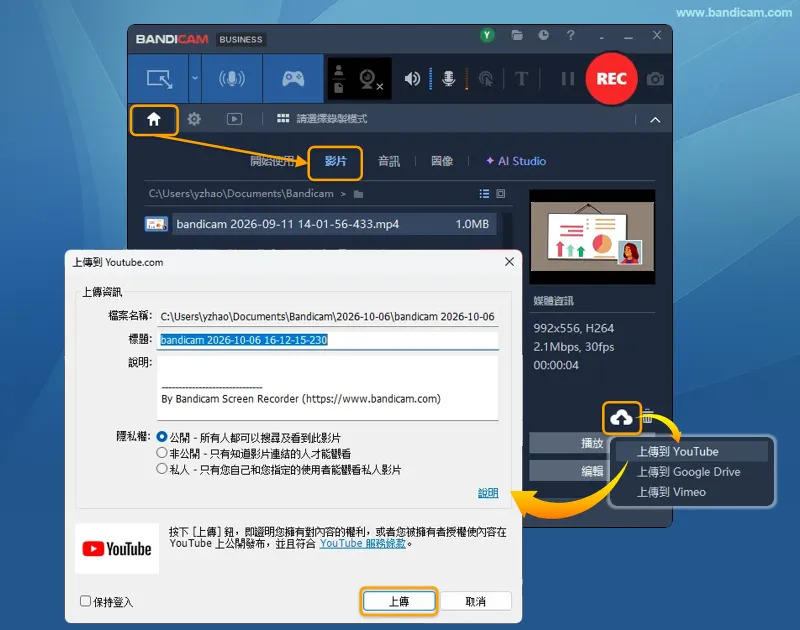Open YouTube 服務條款 terms link
Viewport: 800px width, 630px height.
point(363,544)
